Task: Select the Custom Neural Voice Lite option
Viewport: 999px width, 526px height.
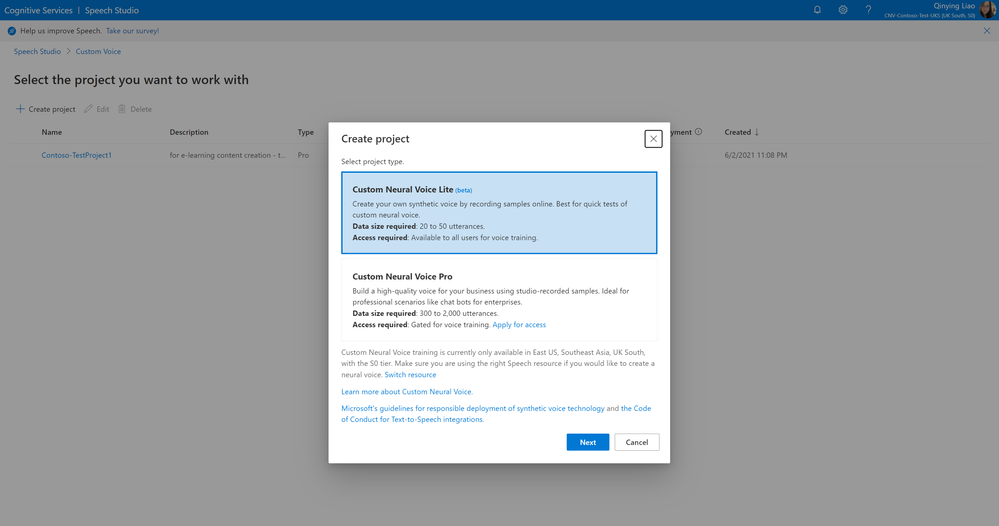Action: click(x=499, y=213)
